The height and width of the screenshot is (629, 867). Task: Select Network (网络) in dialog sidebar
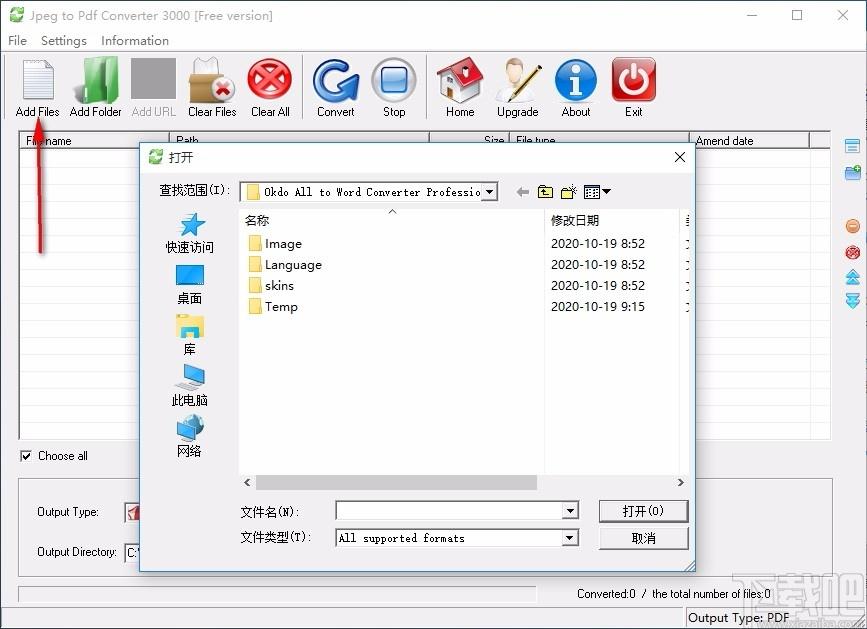190,437
